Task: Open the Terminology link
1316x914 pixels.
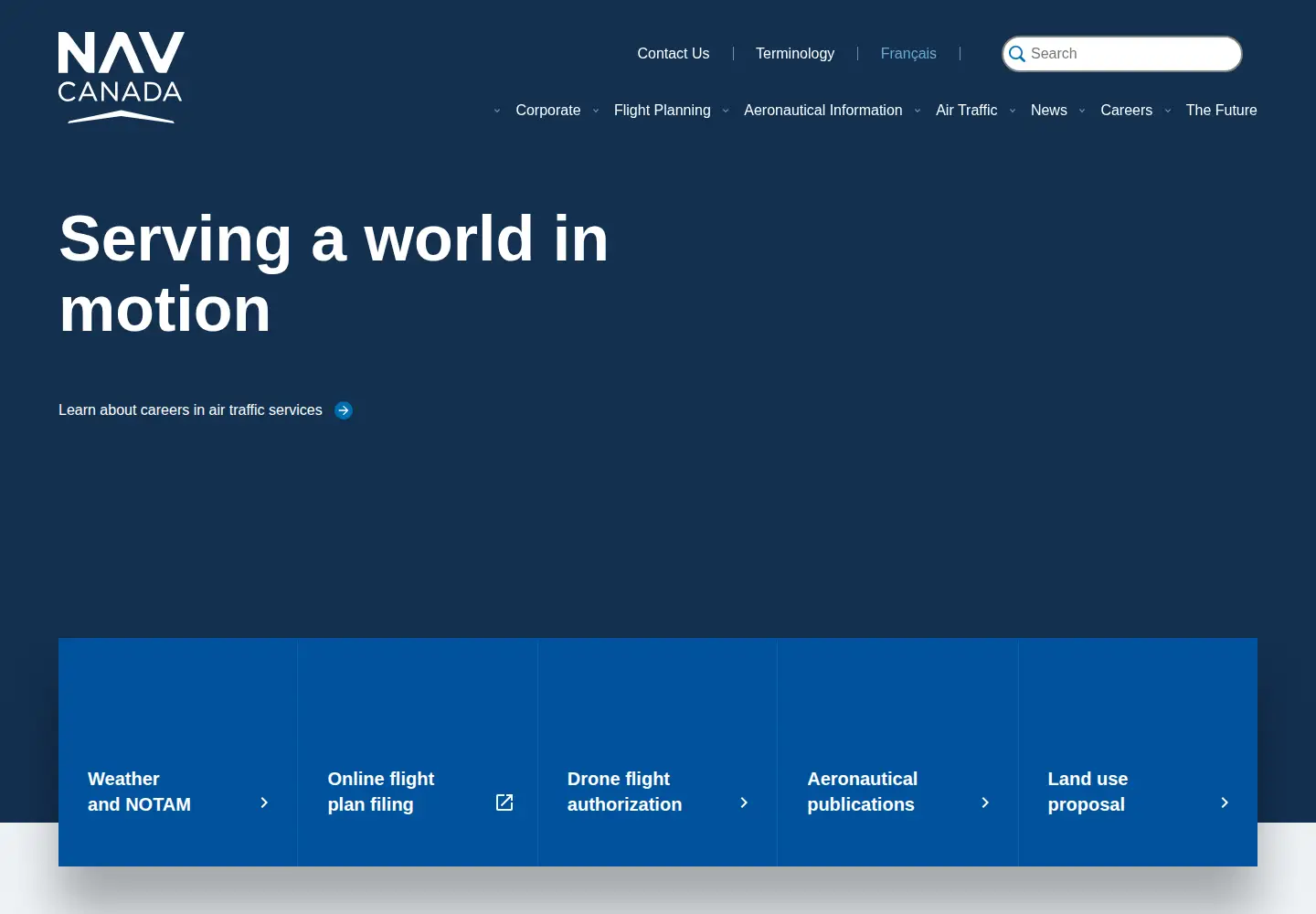Action: 795,53
